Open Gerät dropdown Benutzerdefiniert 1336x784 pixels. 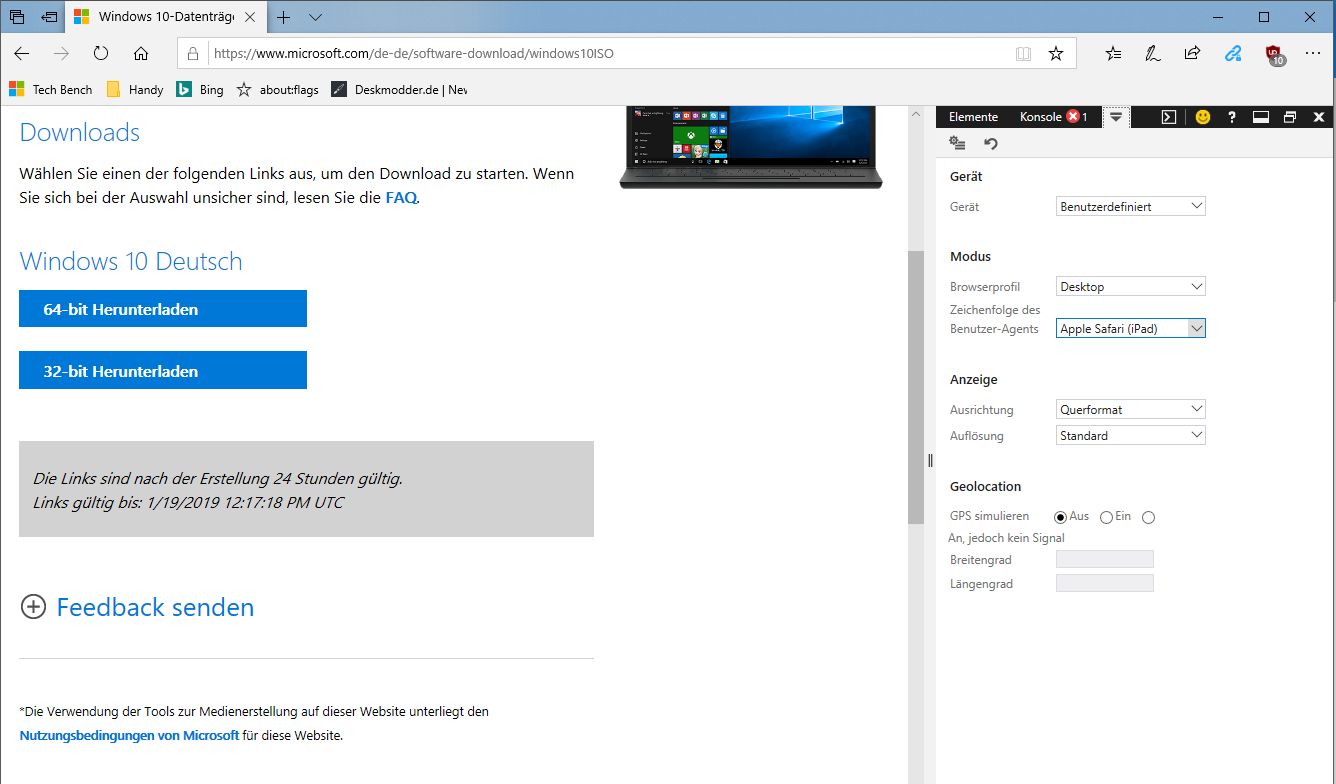[1131, 206]
